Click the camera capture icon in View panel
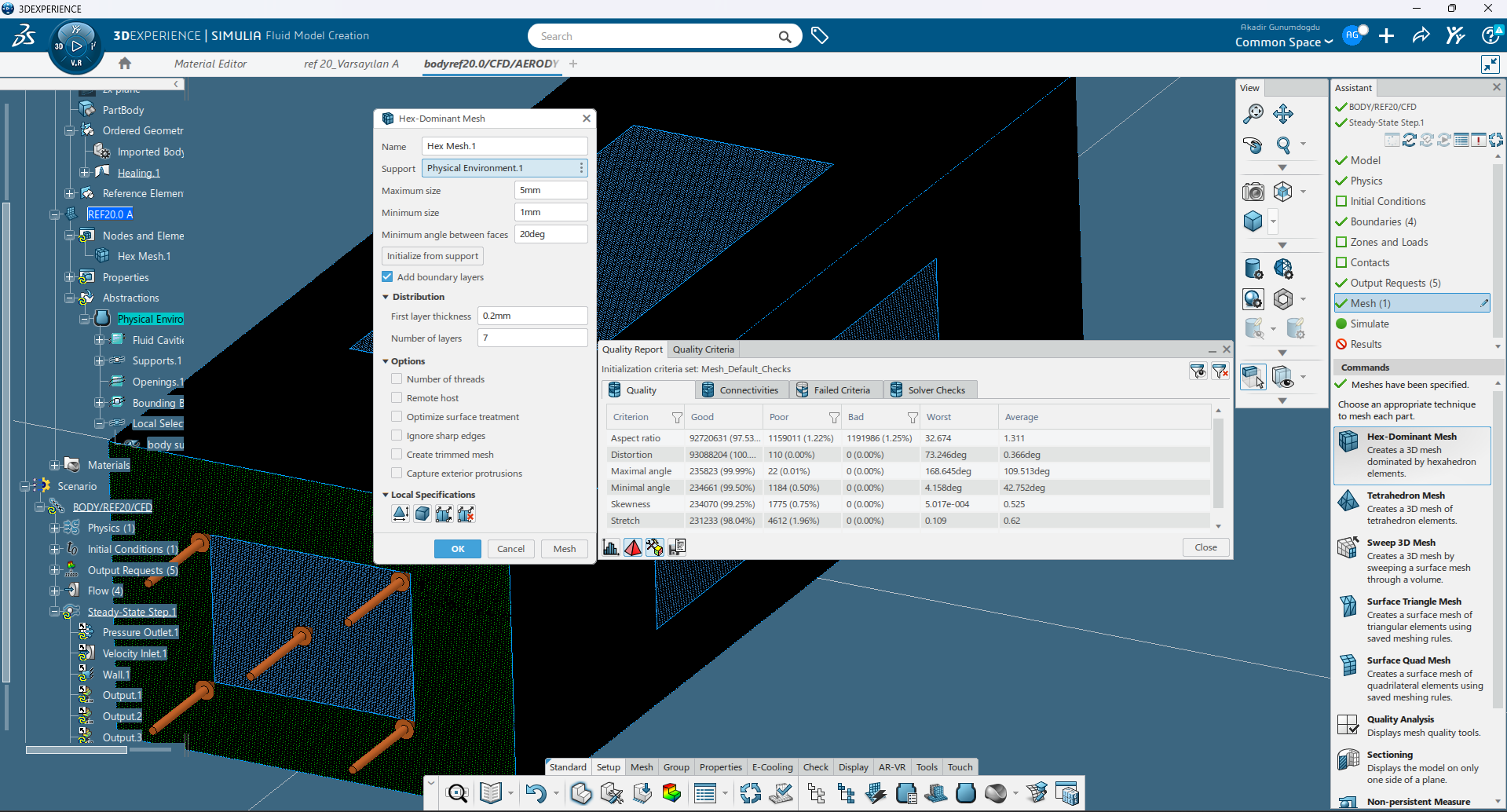This screenshot has height=812, width=1507. 1253,191
